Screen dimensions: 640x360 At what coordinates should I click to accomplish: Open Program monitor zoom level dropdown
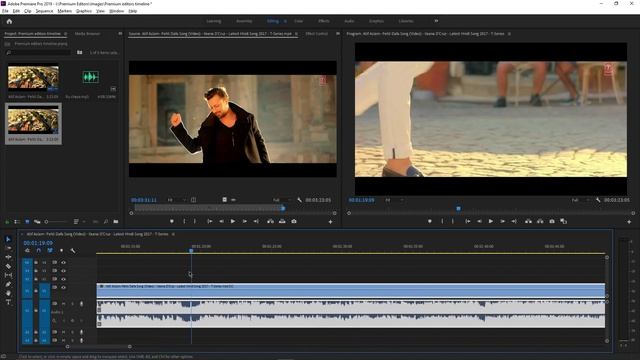pyautogui.click(x=394, y=200)
